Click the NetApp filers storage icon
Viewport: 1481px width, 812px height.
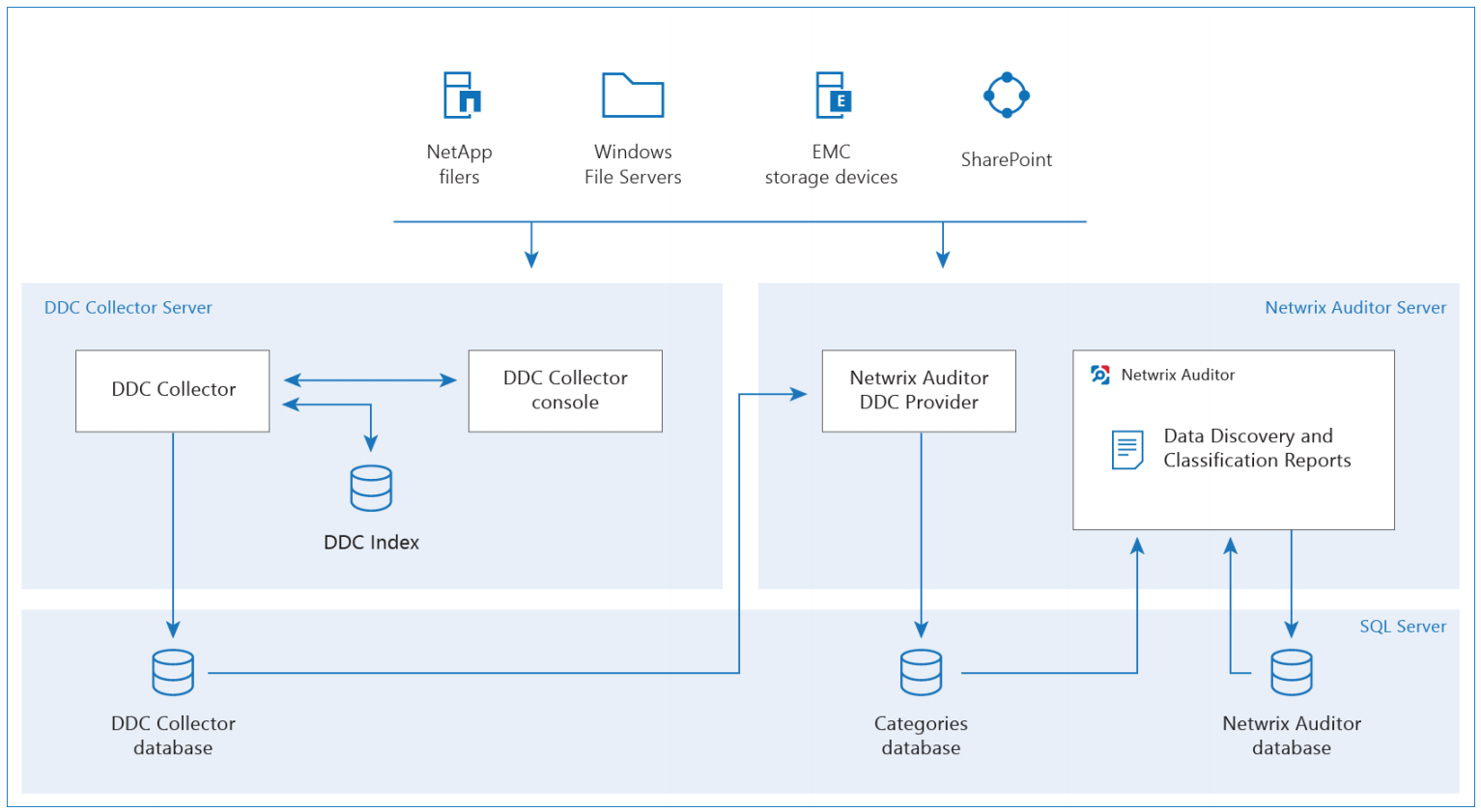462,95
